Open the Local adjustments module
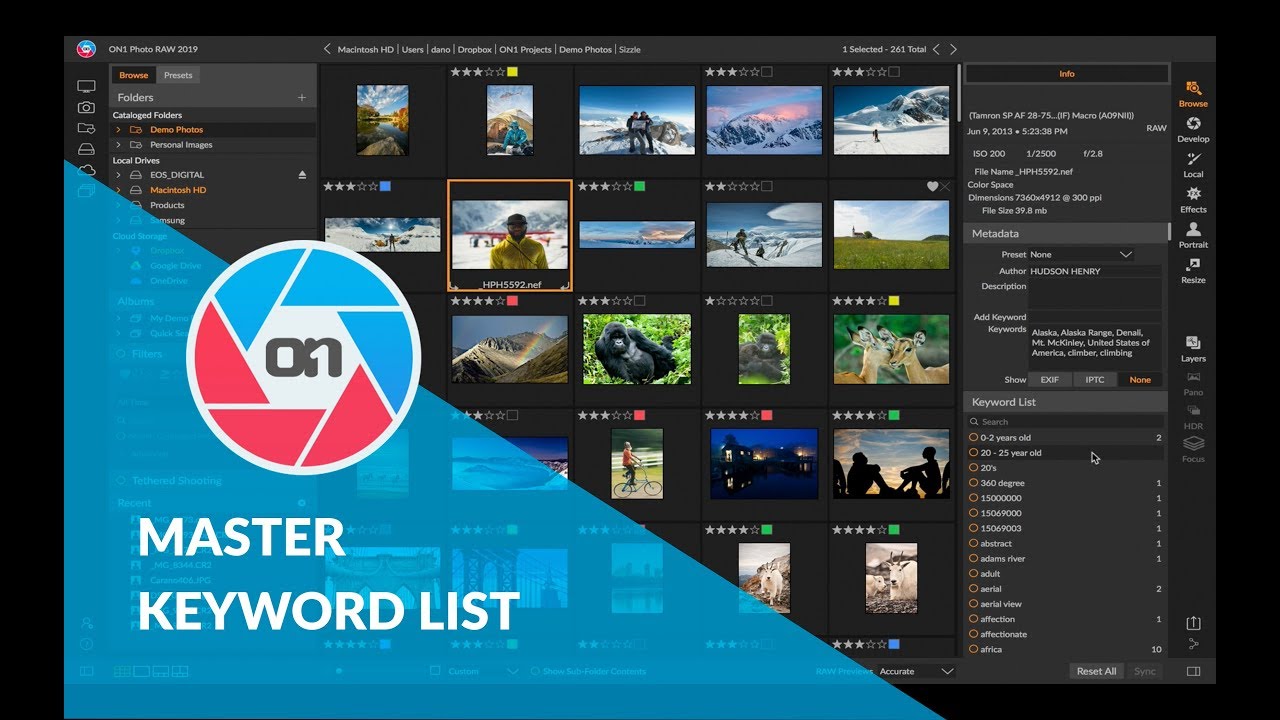The width and height of the screenshot is (1280, 720). coord(1193,164)
